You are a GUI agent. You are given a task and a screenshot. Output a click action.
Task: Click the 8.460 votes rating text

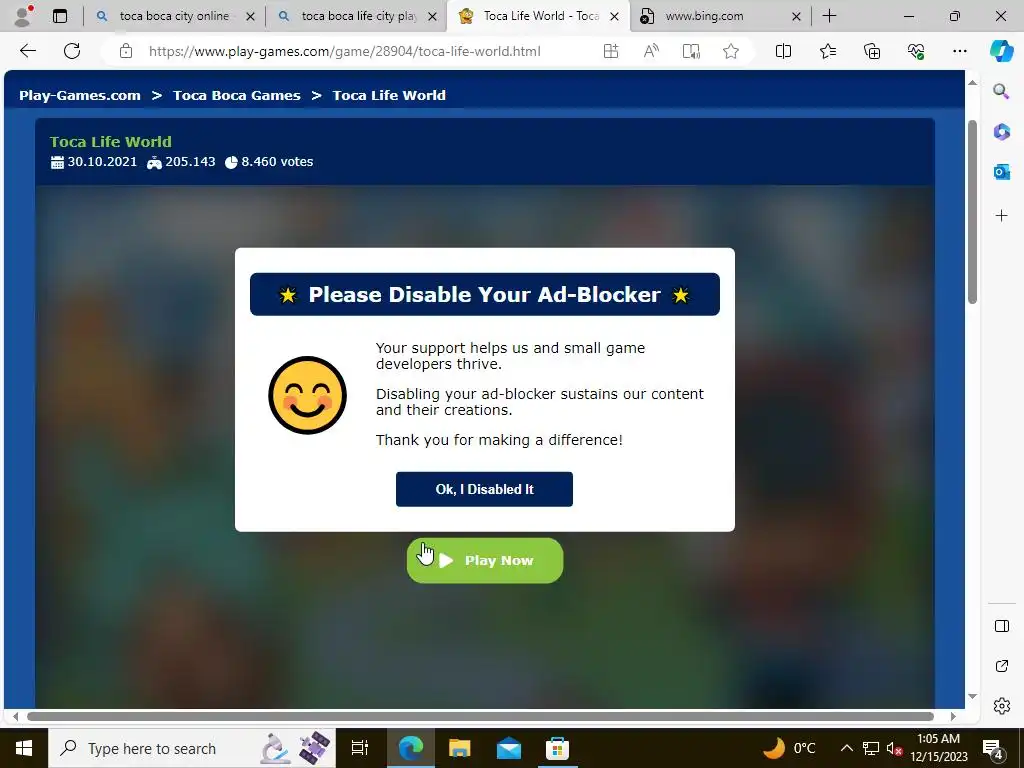(x=277, y=161)
